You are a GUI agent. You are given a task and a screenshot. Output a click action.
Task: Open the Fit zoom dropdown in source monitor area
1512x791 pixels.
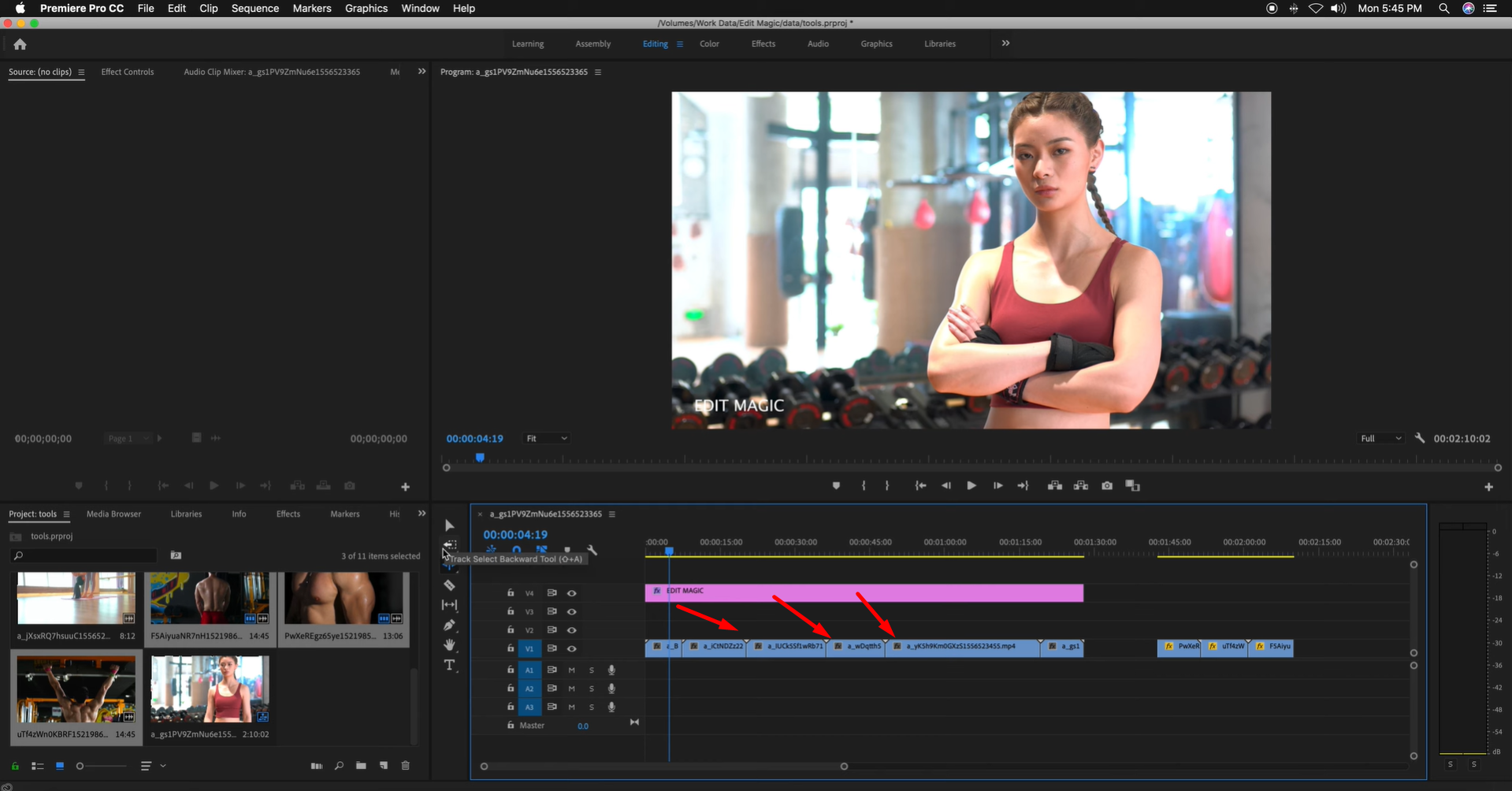(x=545, y=438)
